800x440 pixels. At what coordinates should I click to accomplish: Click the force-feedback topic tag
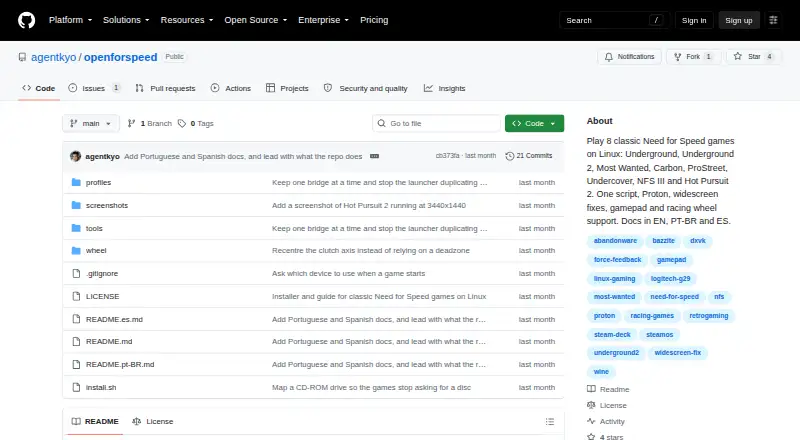617,260
